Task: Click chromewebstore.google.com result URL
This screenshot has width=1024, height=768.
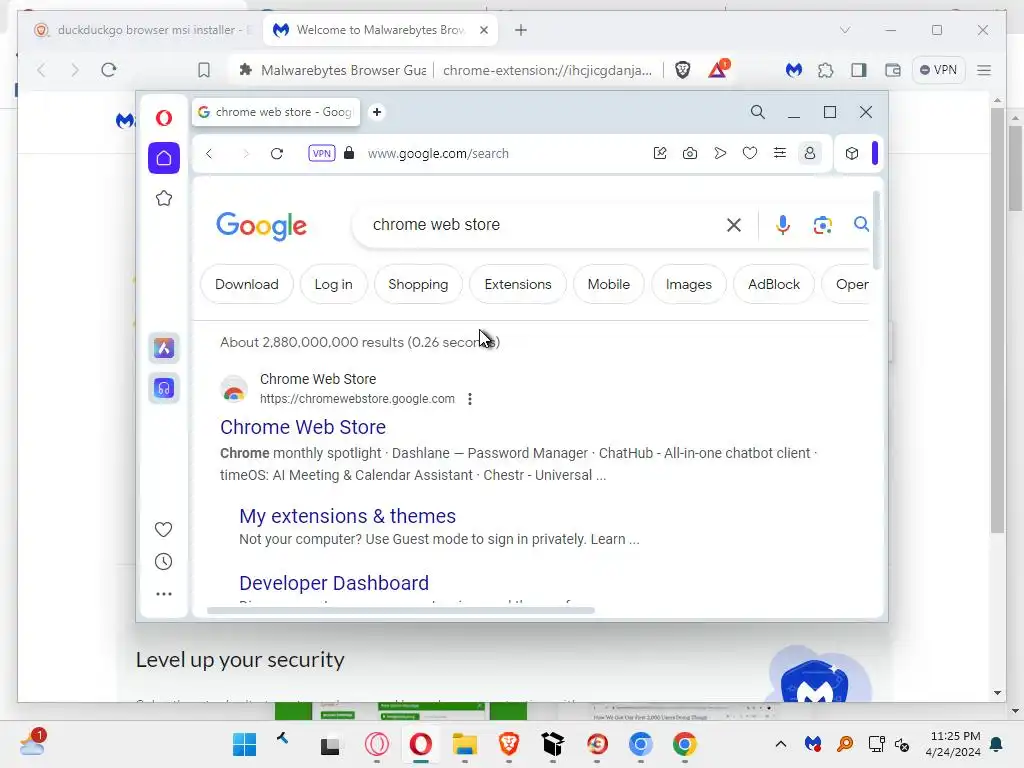Action: point(357,399)
